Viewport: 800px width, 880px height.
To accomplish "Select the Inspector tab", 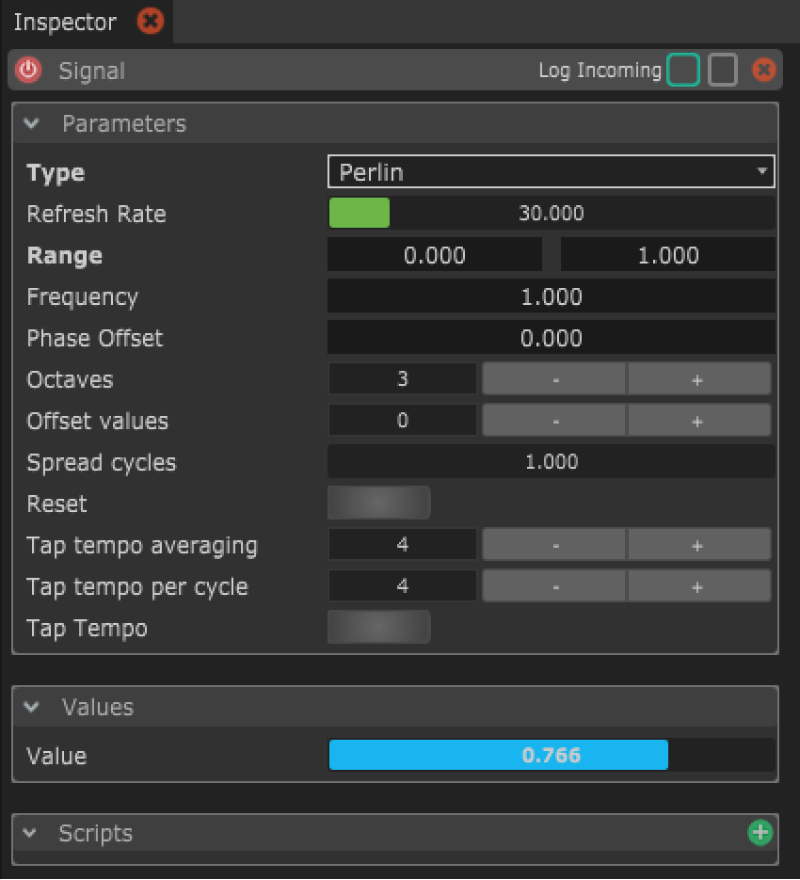I will 65,21.
